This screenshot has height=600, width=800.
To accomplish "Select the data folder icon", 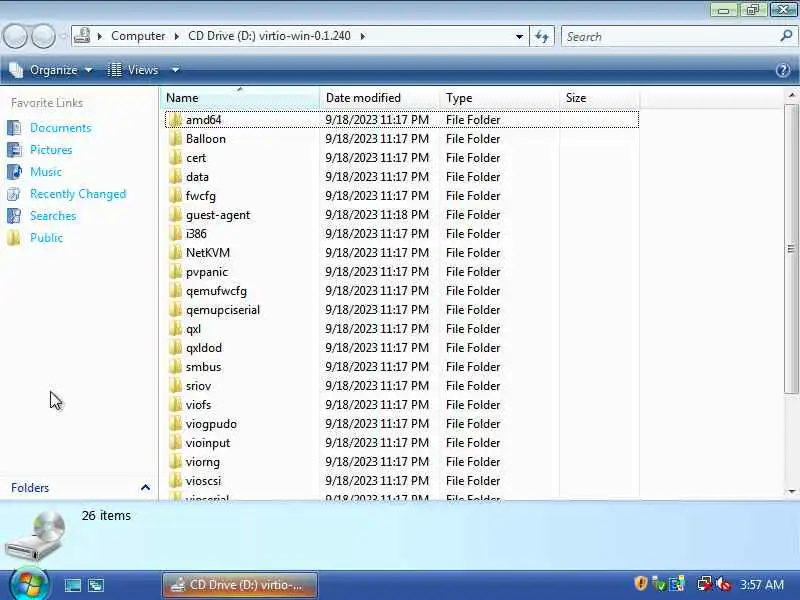I will tap(175, 177).
